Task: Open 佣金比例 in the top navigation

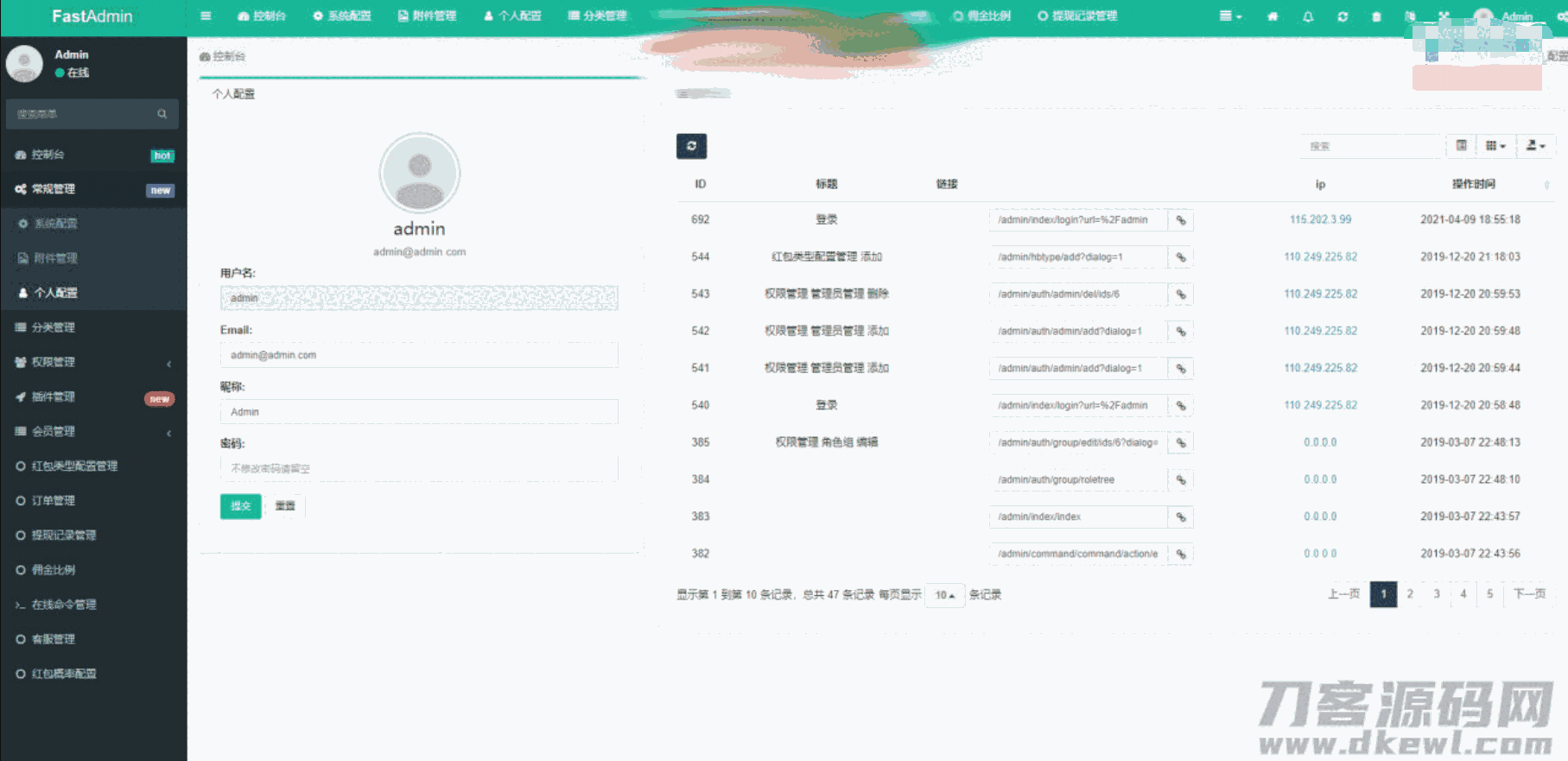Action: point(981,16)
